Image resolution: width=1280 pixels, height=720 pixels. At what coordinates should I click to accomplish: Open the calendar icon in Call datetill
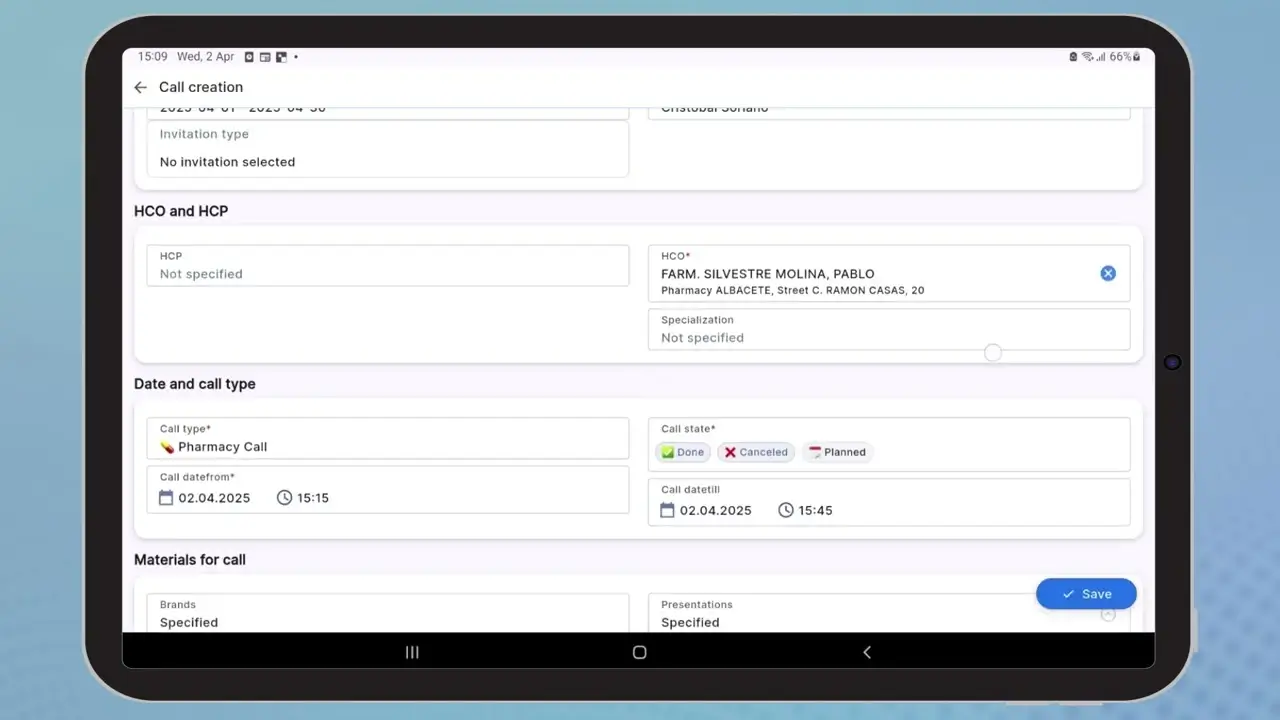667,510
